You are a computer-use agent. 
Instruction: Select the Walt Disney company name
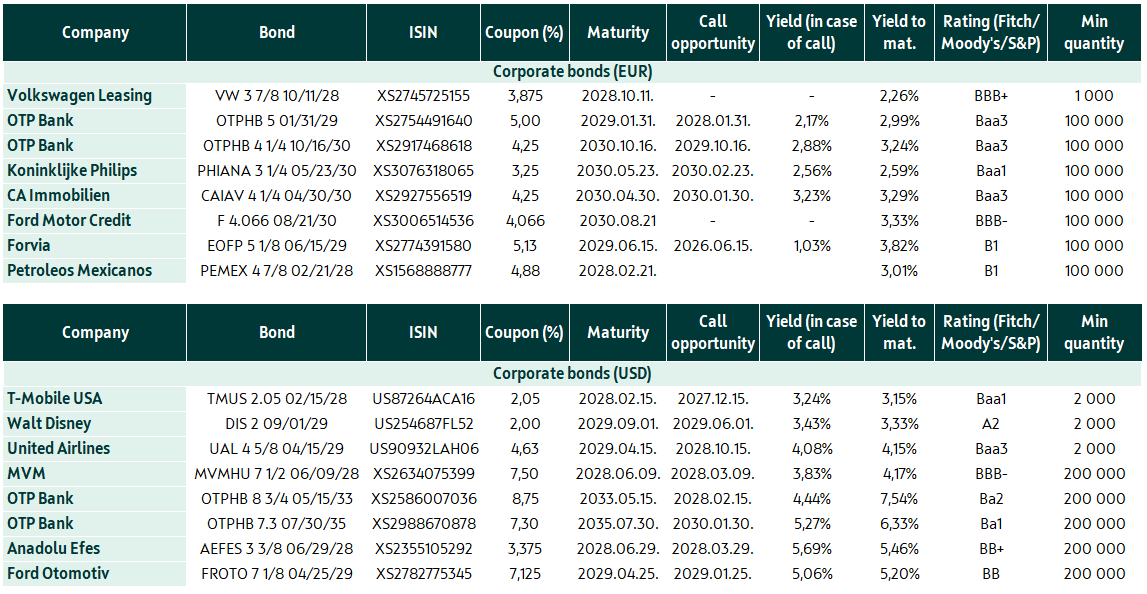[49, 424]
